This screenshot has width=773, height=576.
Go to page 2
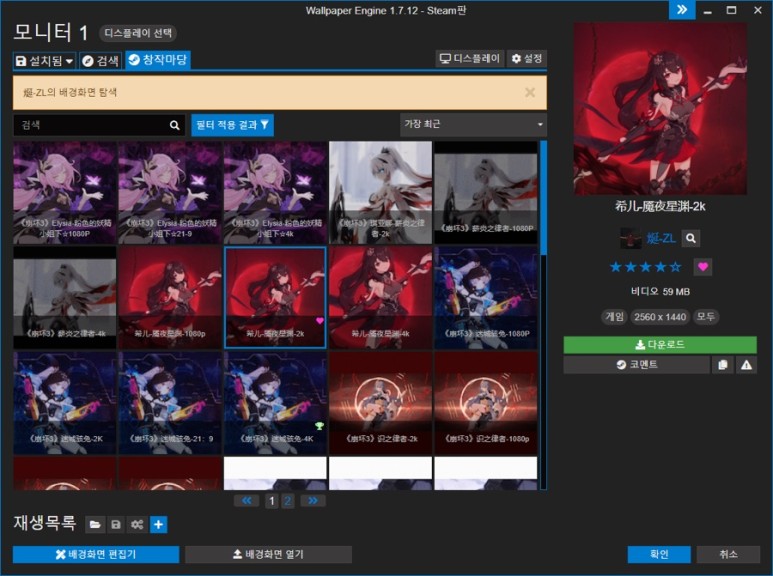(x=288, y=502)
